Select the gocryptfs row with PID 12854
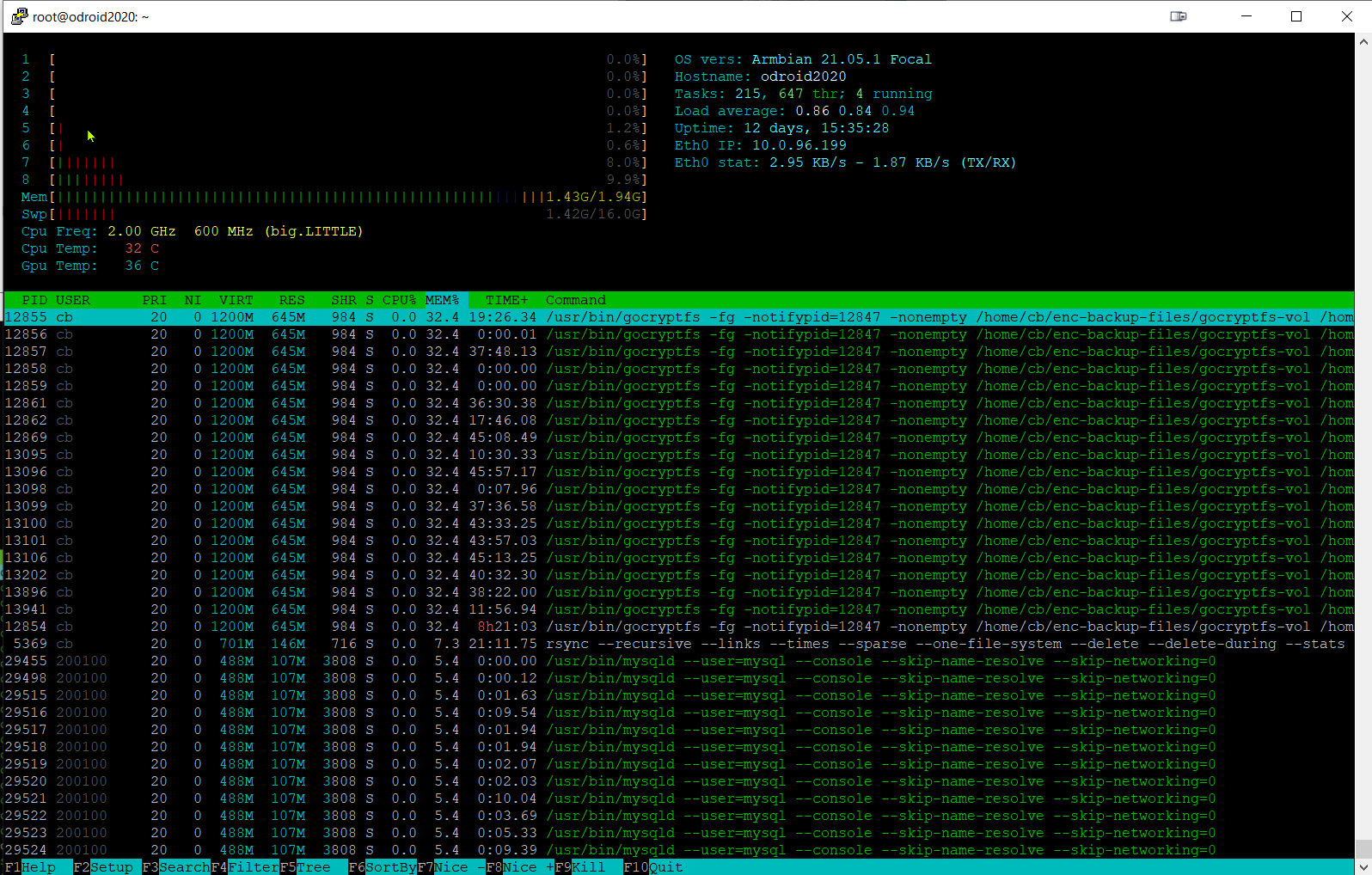 (x=679, y=627)
